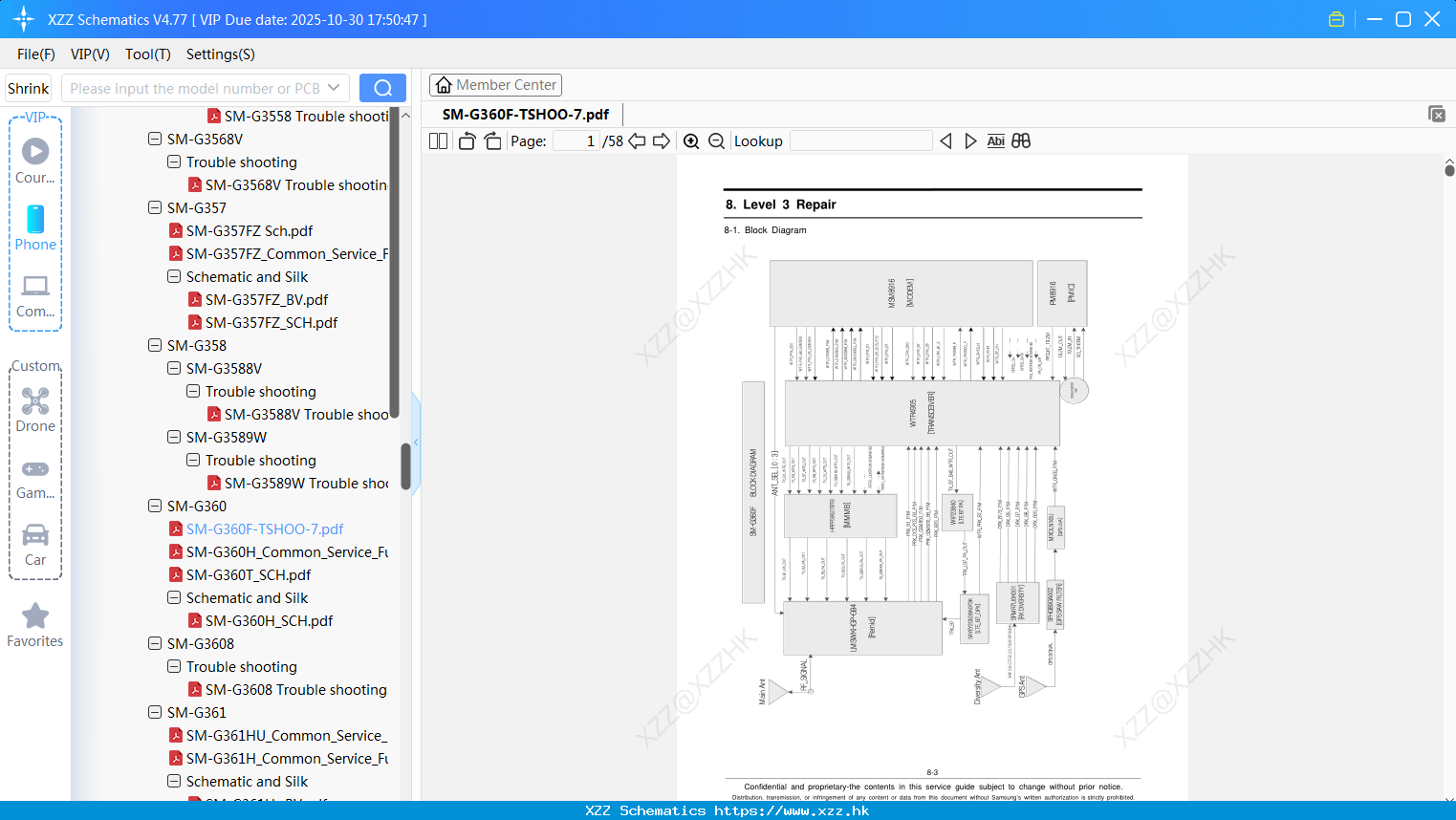This screenshot has width=1456, height=820.
Task: Go to previous page arrow
Action: pyautogui.click(x=637, y=141)
